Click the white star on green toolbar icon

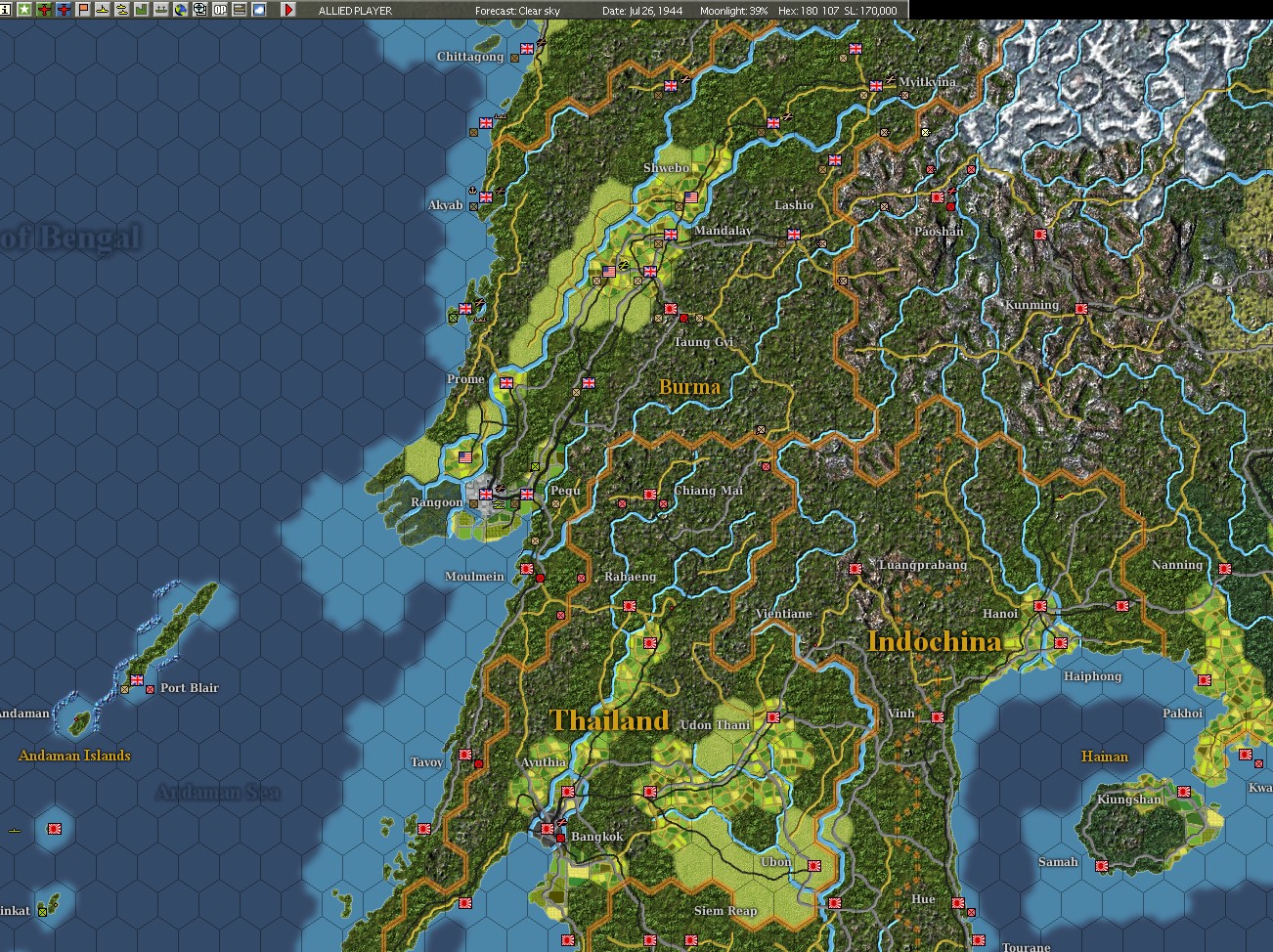24,10
